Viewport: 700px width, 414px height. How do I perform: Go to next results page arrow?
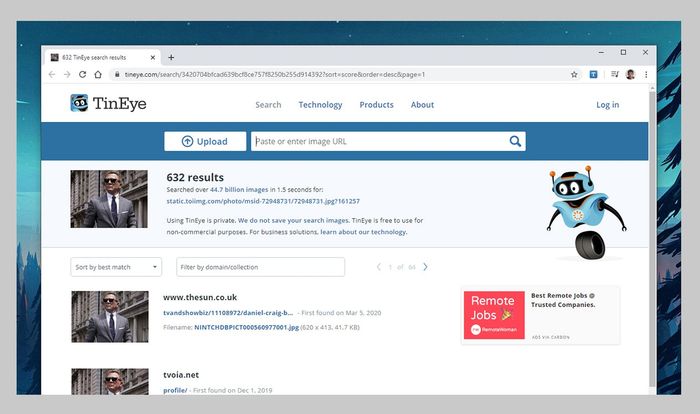tap(425, 267)
